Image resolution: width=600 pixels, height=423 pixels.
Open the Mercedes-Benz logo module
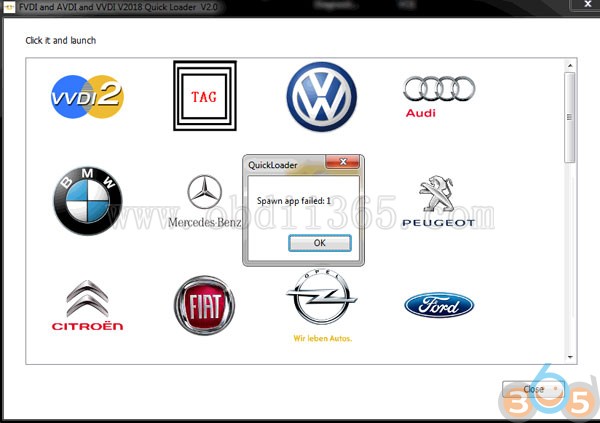coord(205,201)
